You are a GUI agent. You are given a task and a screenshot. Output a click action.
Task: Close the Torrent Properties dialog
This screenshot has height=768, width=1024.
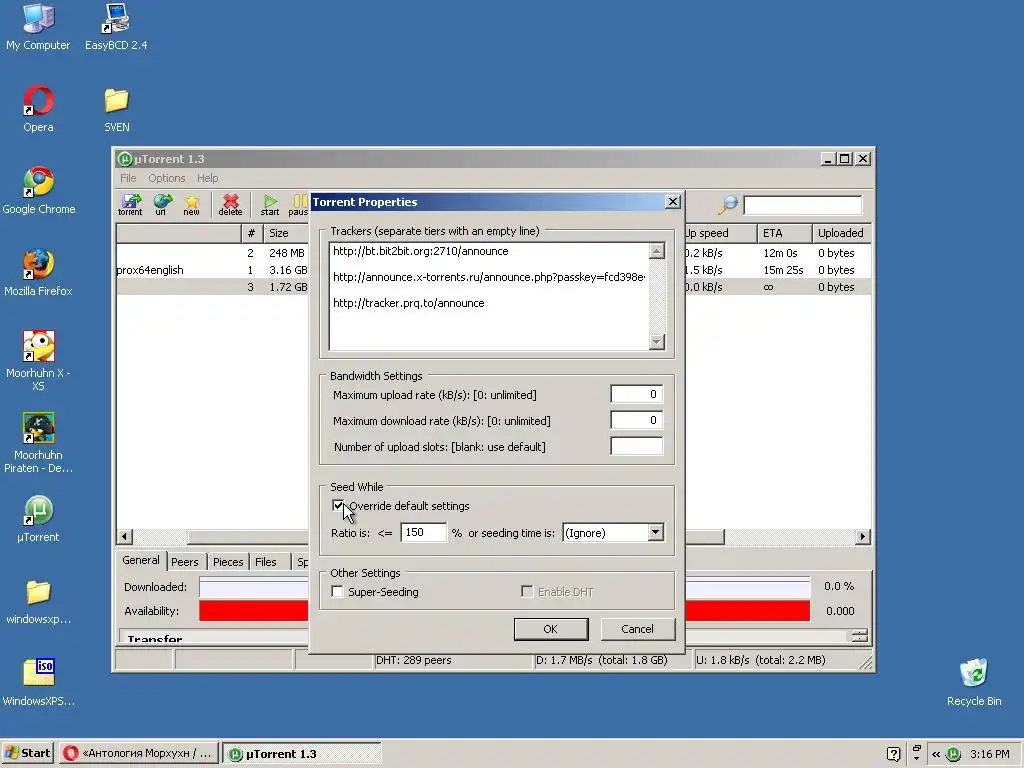click(673, 202)
